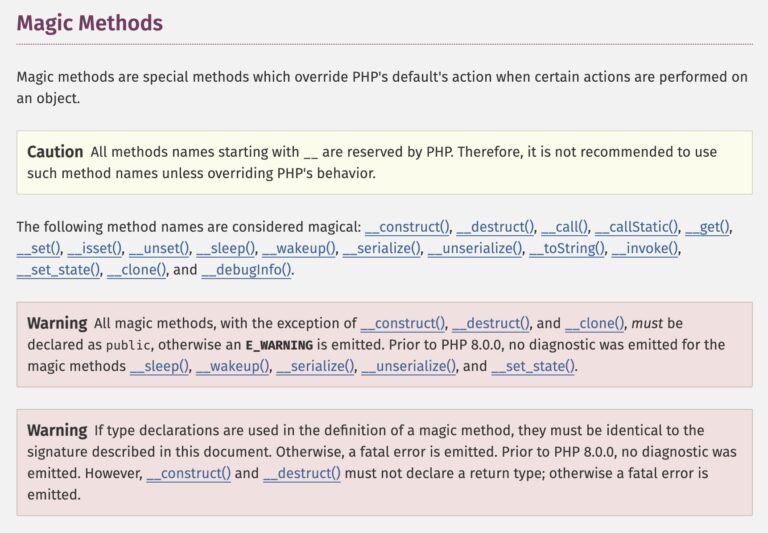The image size is (768, 533).
Task: Open the __toString() method link
Action: [566, 248]
